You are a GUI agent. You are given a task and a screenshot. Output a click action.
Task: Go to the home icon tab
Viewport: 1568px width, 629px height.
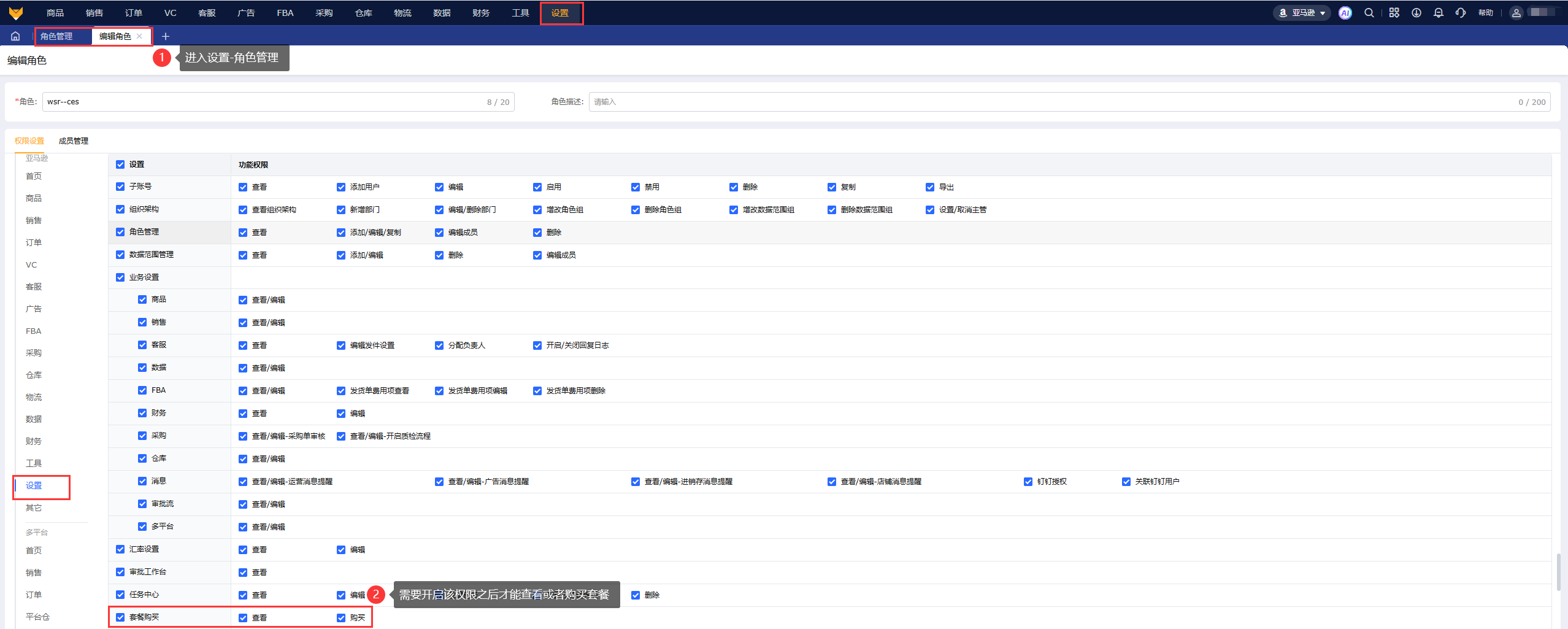coord(15,36)
